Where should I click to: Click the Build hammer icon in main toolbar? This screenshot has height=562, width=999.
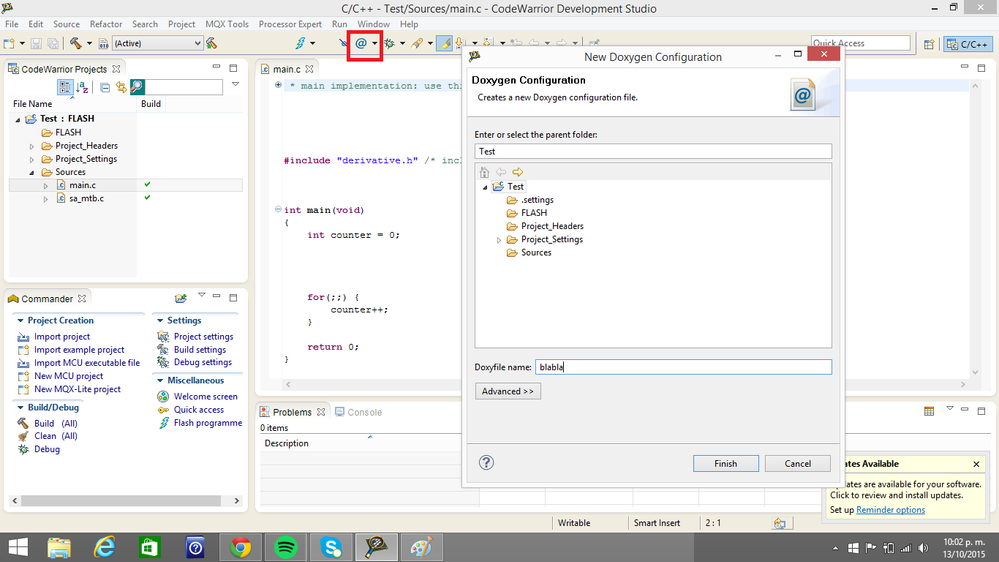[x=75, y=43]
